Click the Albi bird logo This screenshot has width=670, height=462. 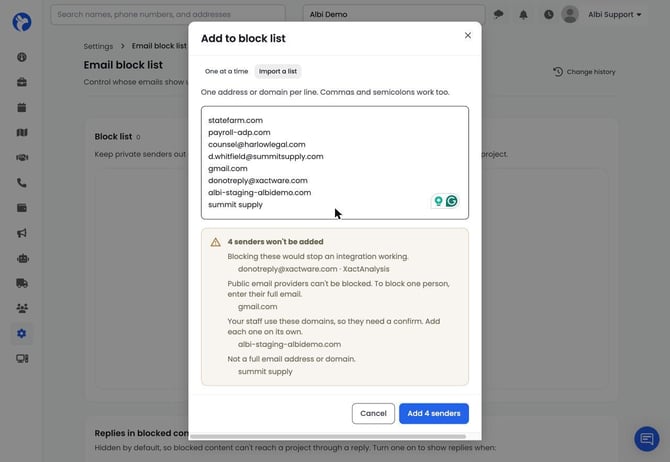(x=22, y=22)
